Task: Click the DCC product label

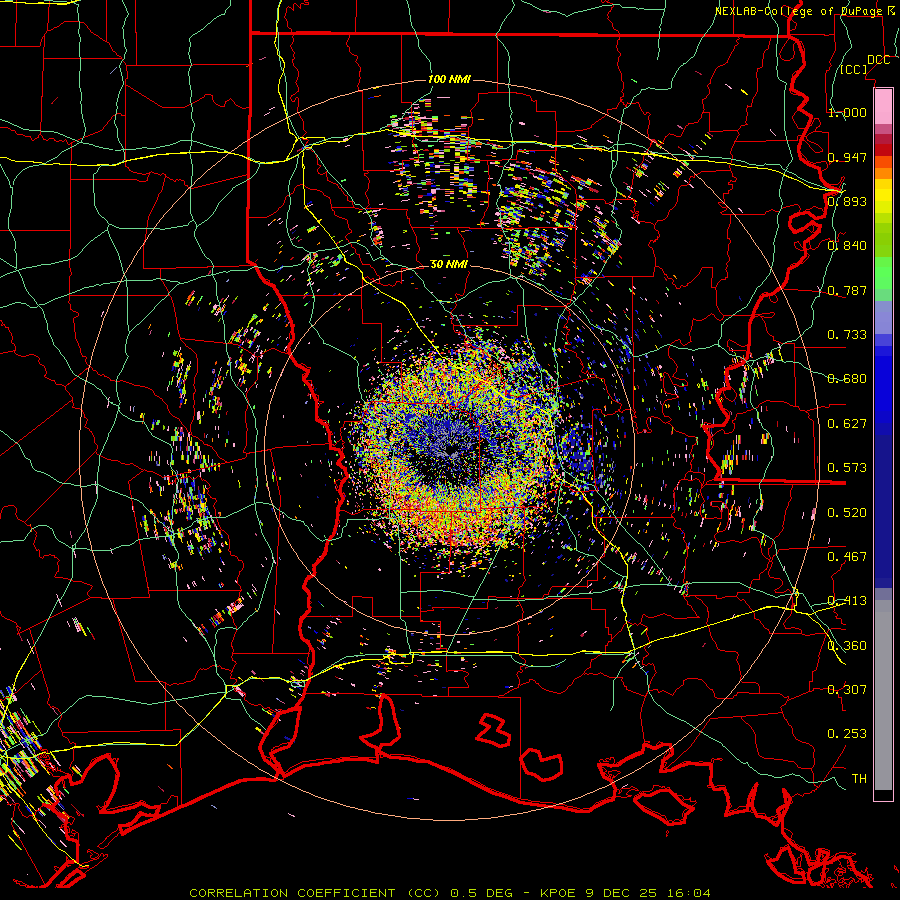Action: tap(878, 60)
